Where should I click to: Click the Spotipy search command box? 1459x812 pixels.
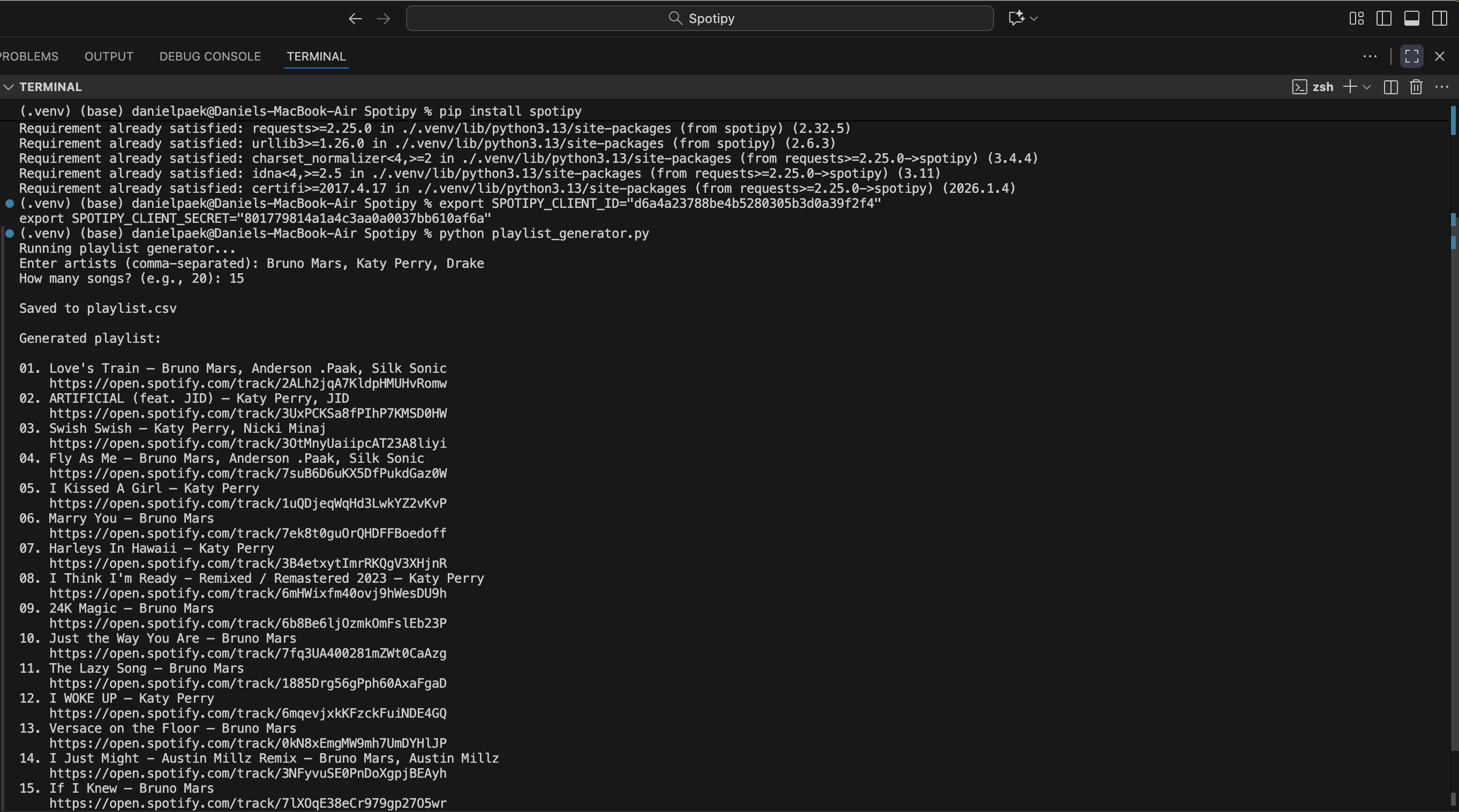pyautogui.click(x=700, y=19)
